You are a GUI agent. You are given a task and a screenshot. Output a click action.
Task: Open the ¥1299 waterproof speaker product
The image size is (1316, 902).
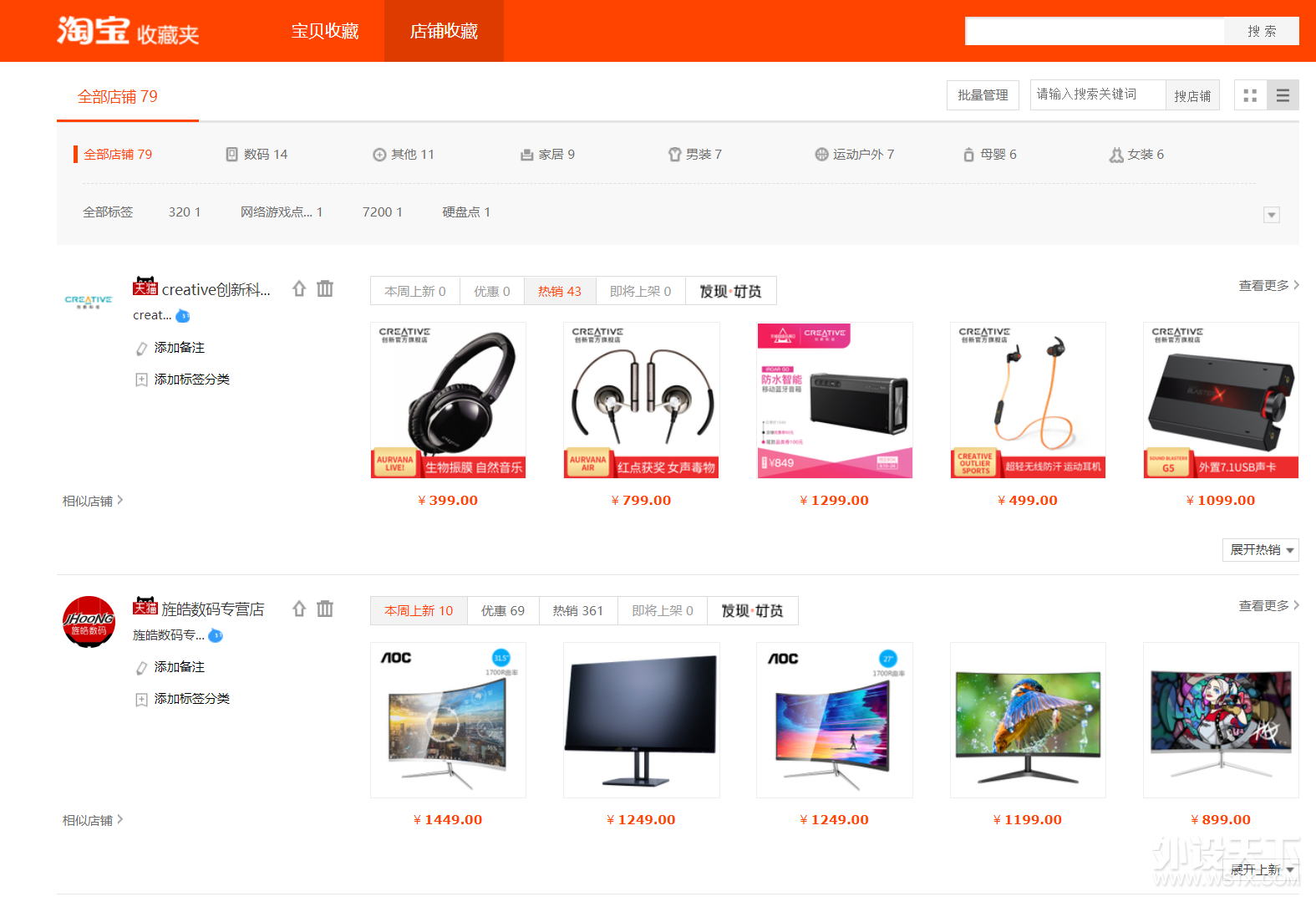835,400
